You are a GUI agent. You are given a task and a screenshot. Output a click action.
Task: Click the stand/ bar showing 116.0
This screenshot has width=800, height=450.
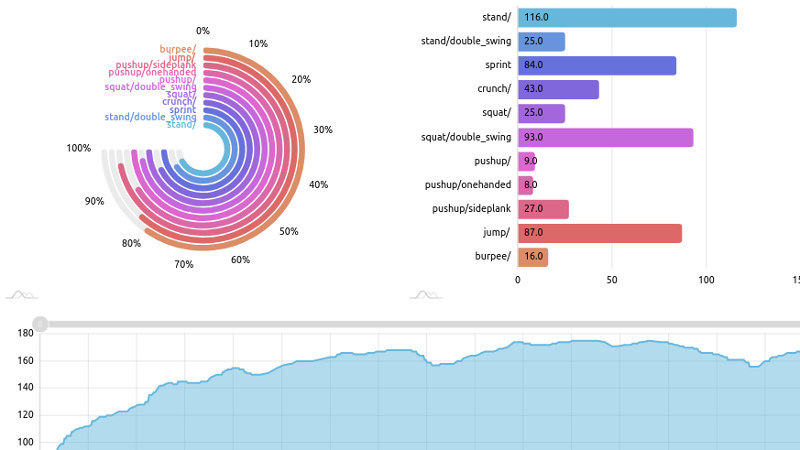click(x=626, y=18)
